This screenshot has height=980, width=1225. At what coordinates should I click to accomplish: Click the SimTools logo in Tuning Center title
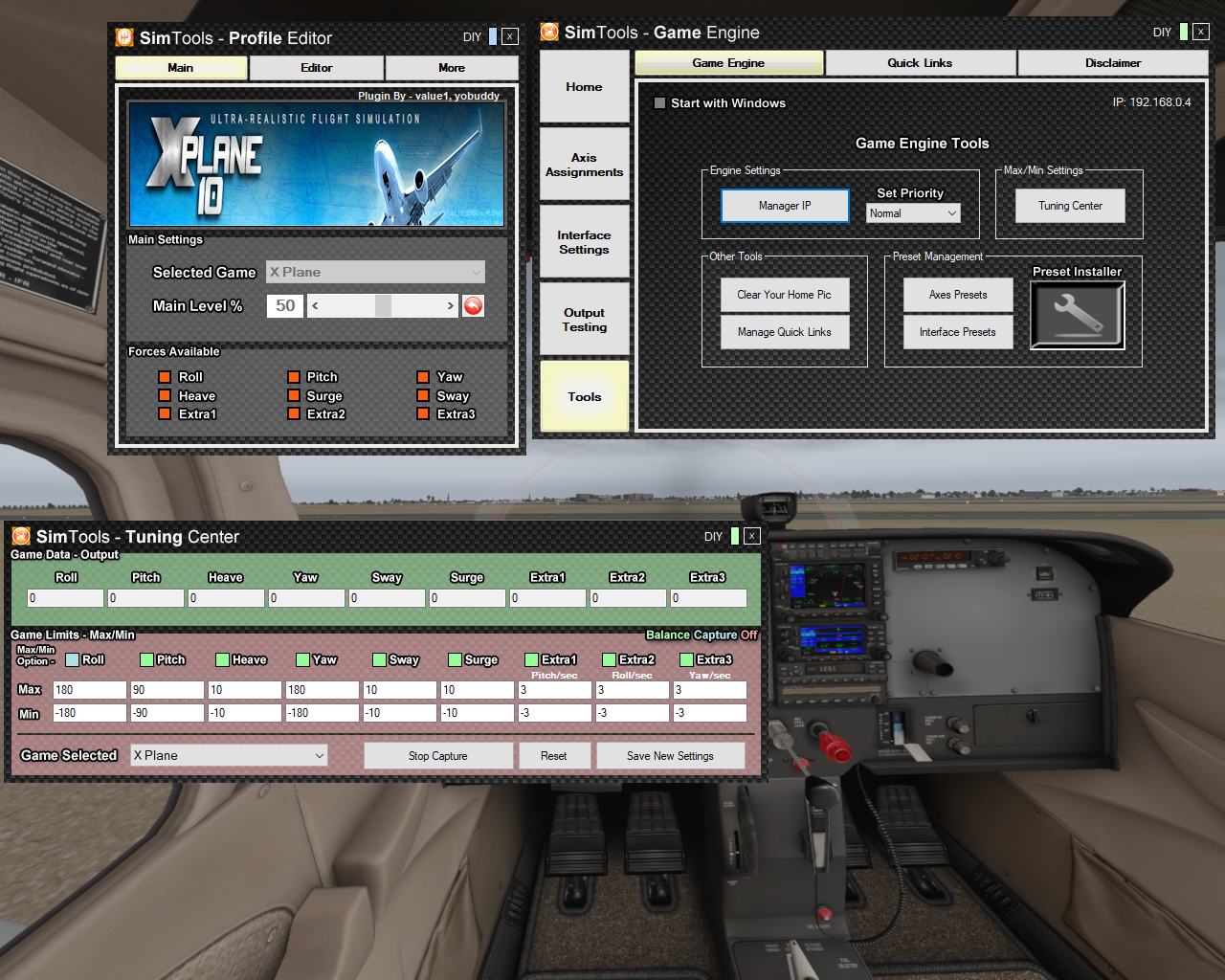point(21,536)
